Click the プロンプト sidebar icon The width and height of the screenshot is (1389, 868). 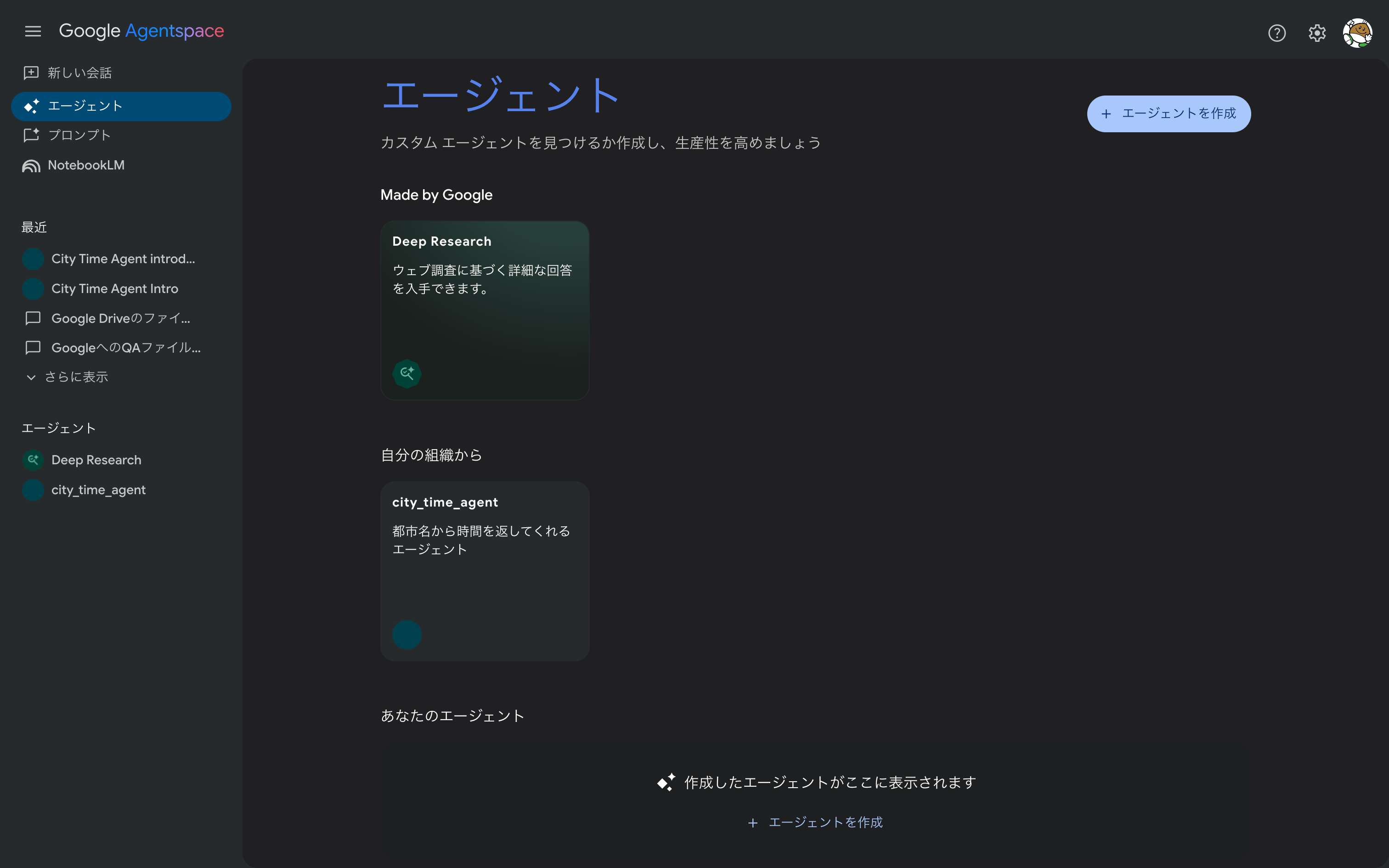[31, 135]
